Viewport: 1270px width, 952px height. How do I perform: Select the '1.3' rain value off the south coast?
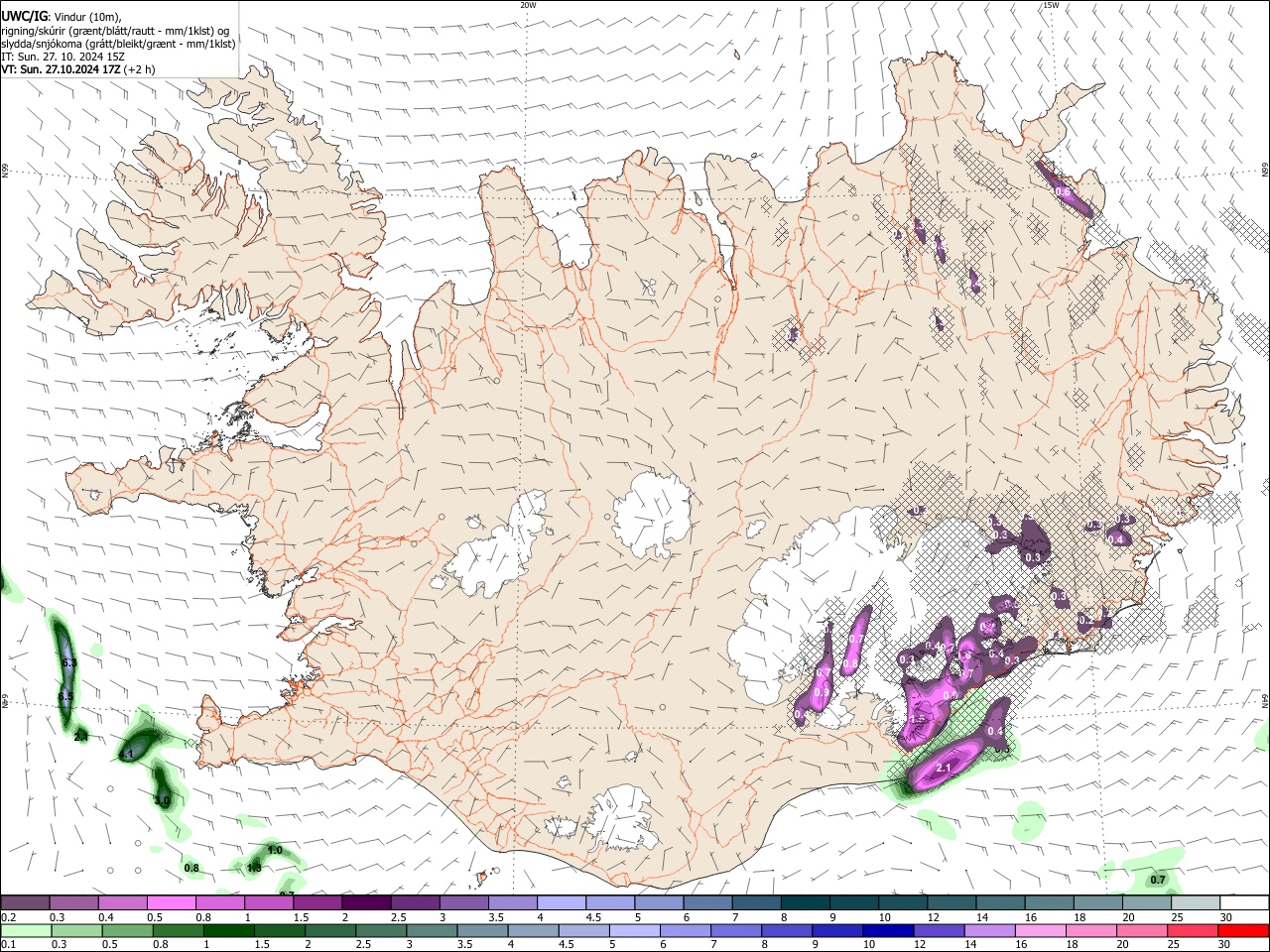254,869
